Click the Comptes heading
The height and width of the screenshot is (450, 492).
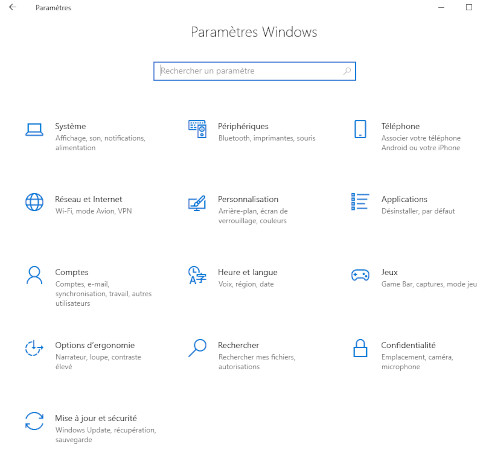[x=72, y=272]
